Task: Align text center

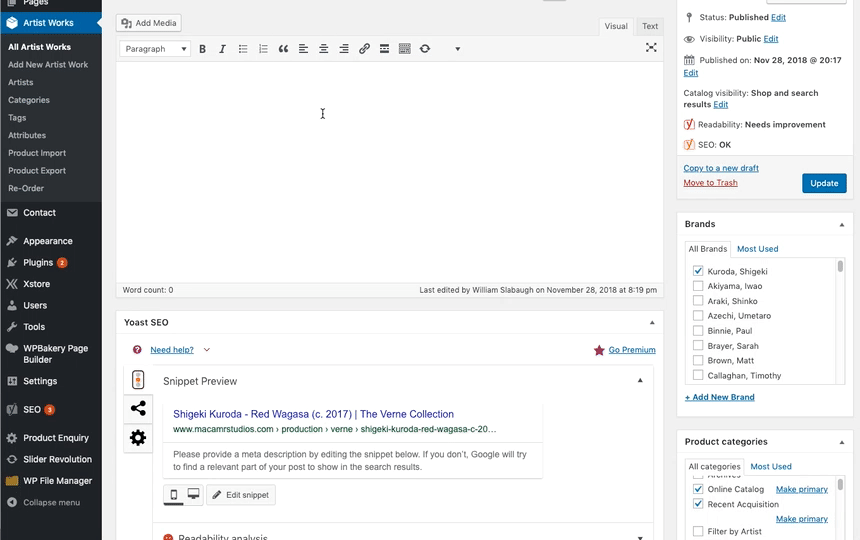Action: [x=324, y=49]
